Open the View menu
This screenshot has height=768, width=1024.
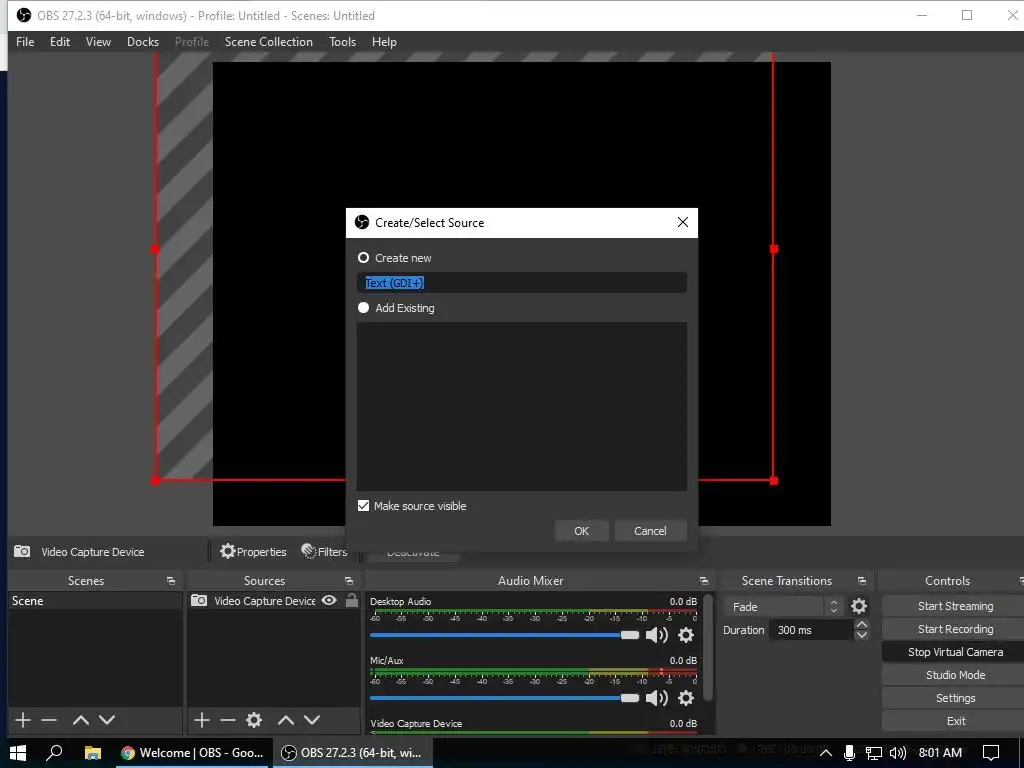coord(98,42)
